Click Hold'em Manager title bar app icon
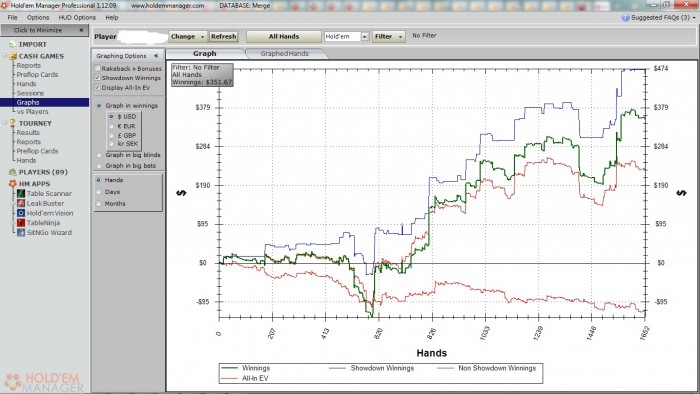Viewport: 700px width, 394px height. point(4,5)
